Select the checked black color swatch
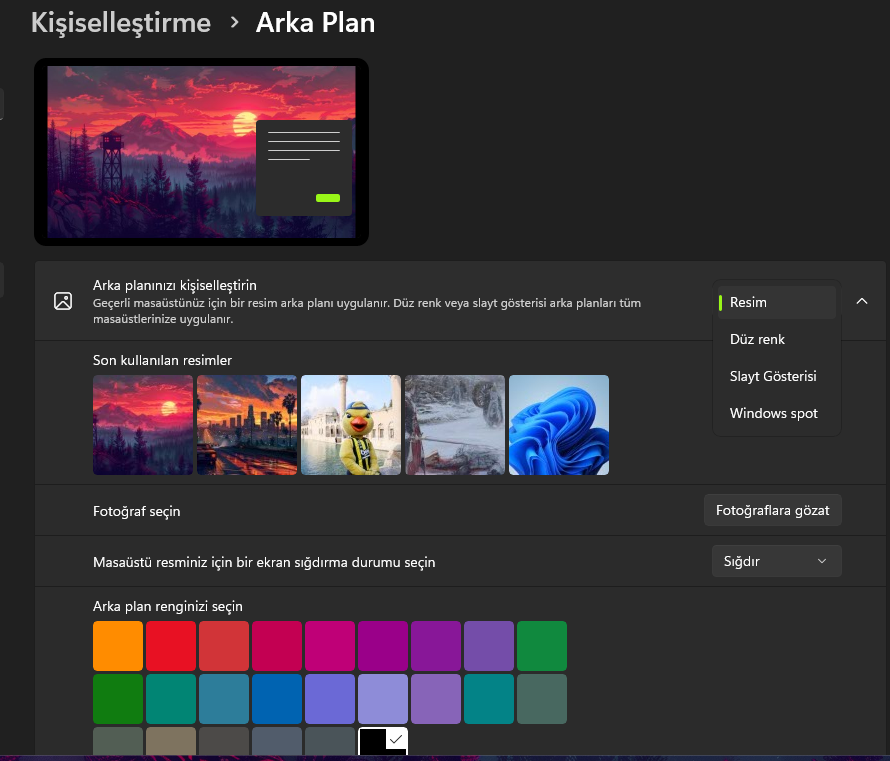Image resolution: width=890 pixels, height=761 pixels. (x=383, y=741)
